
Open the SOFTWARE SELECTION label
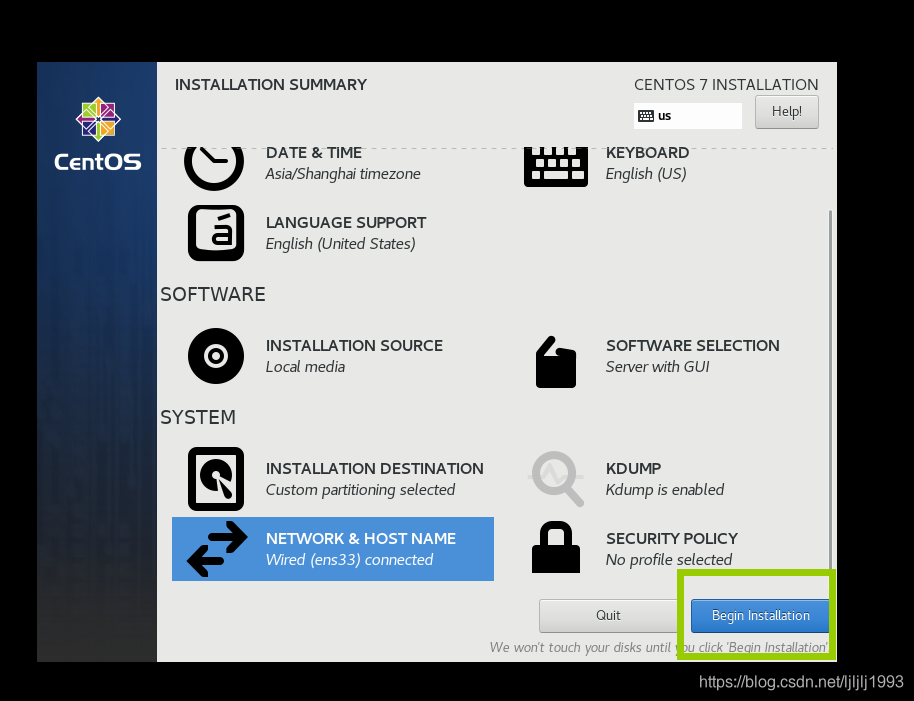[x=692, y=346]
